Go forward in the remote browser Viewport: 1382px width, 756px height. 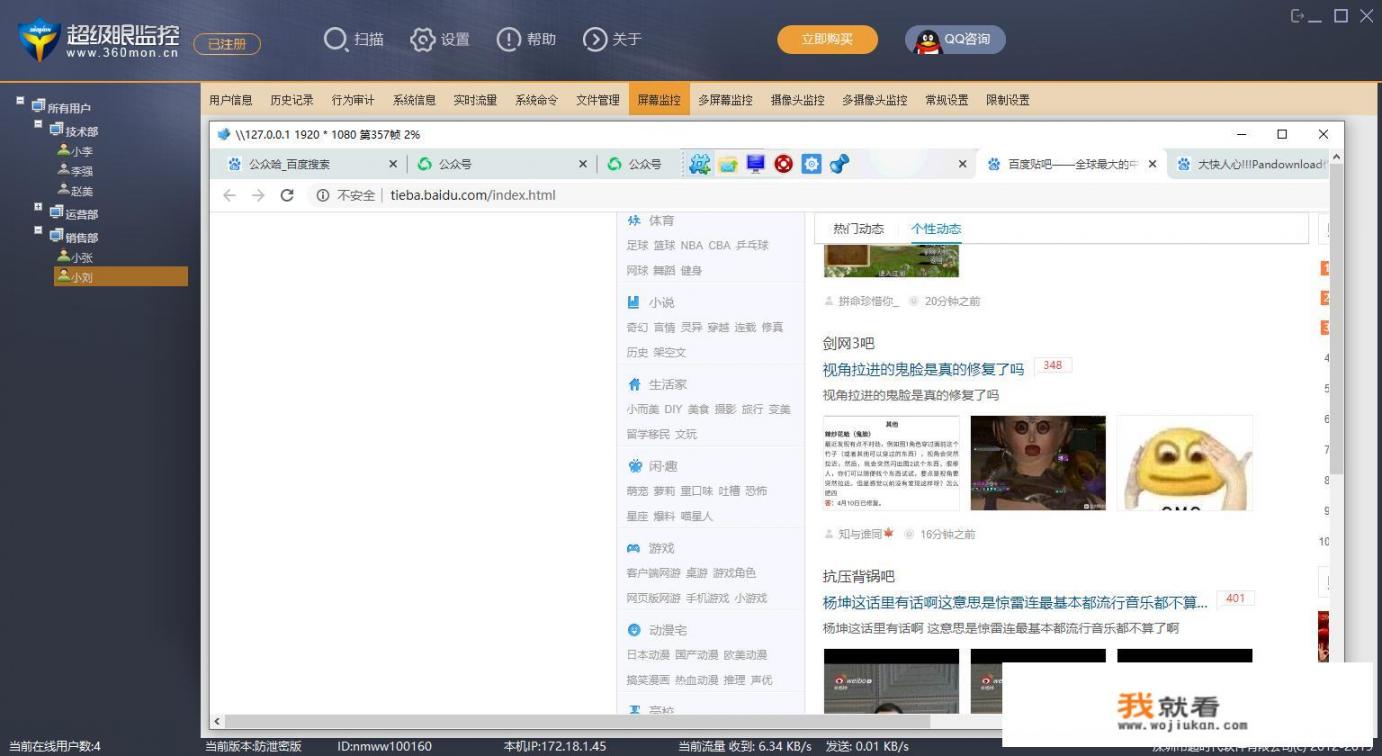point(258,195)
